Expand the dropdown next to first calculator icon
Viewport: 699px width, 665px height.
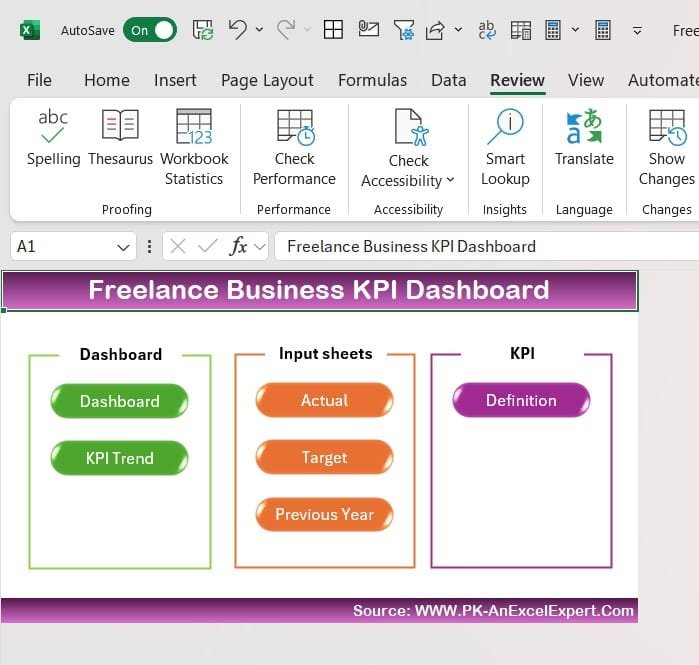[576, 30]
